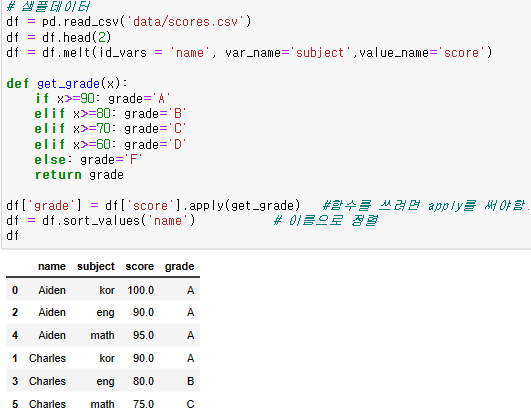Click the final 'df' line in code cell
Viewport: 531px width, 414px height.
coord(13,236)
